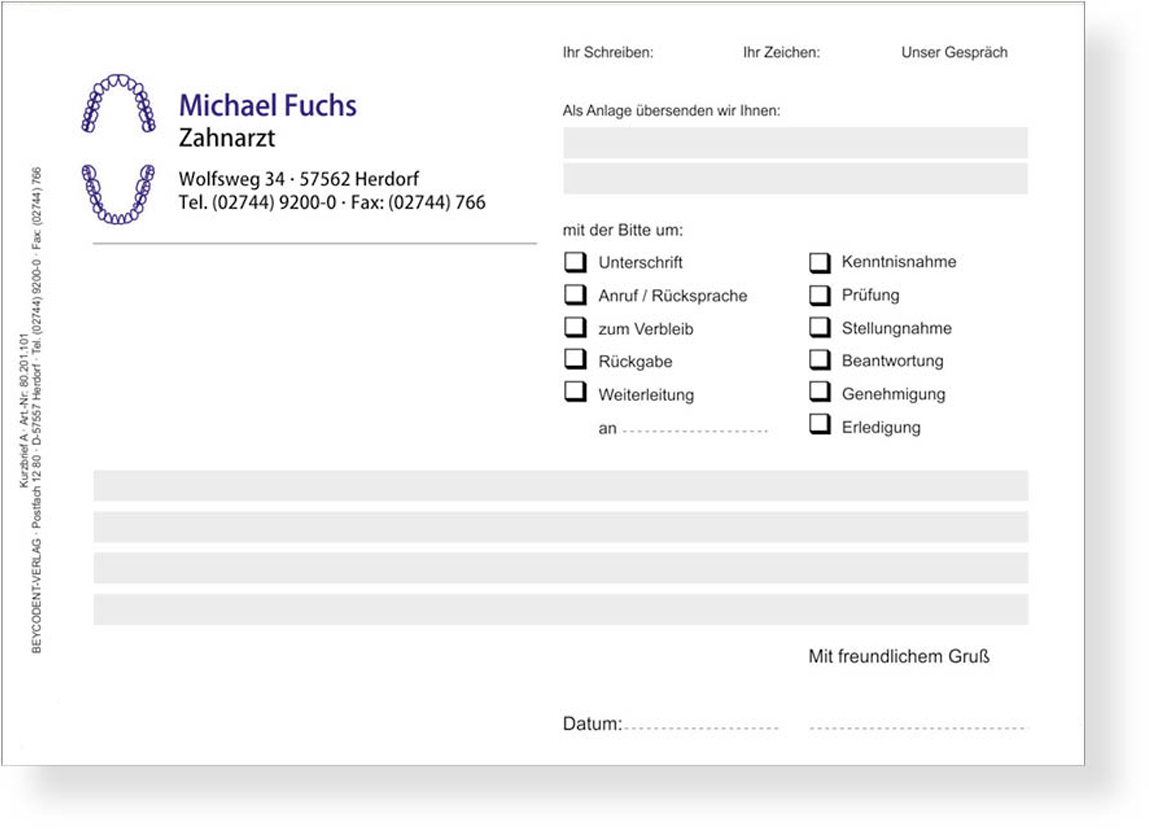Click the topmost wide gray message line
This screenshot has width=1149, height=831.
tap(560, 485)
